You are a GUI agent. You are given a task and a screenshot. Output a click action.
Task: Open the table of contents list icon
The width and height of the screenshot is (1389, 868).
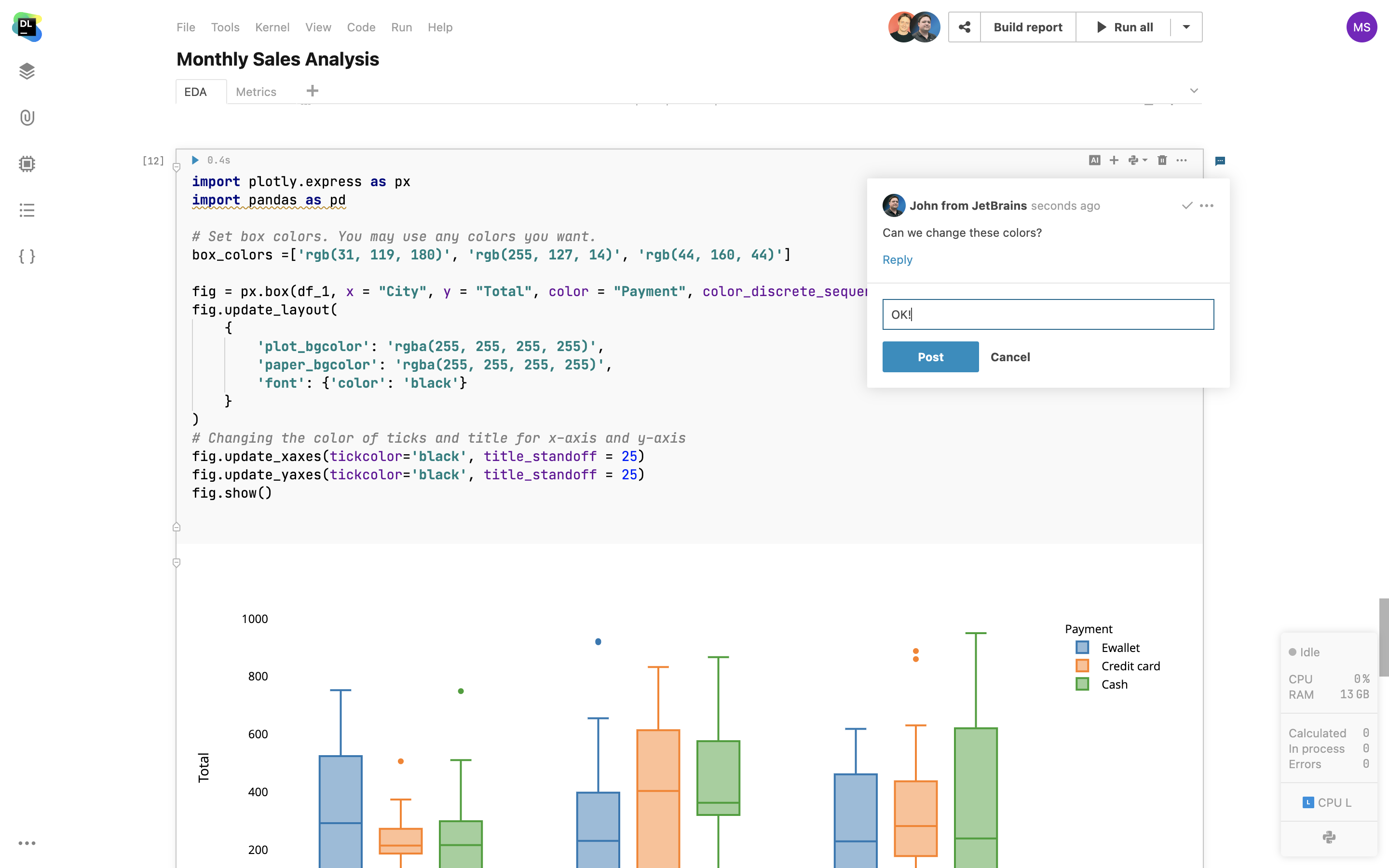[x=27, y=210]
